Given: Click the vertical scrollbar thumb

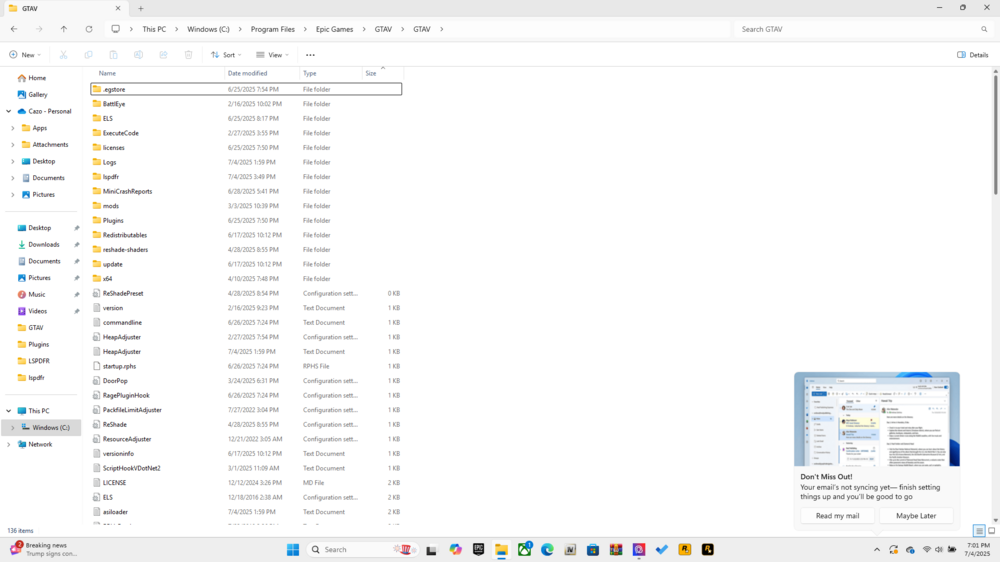Looking at the screenshot, I should click(996, 135).
